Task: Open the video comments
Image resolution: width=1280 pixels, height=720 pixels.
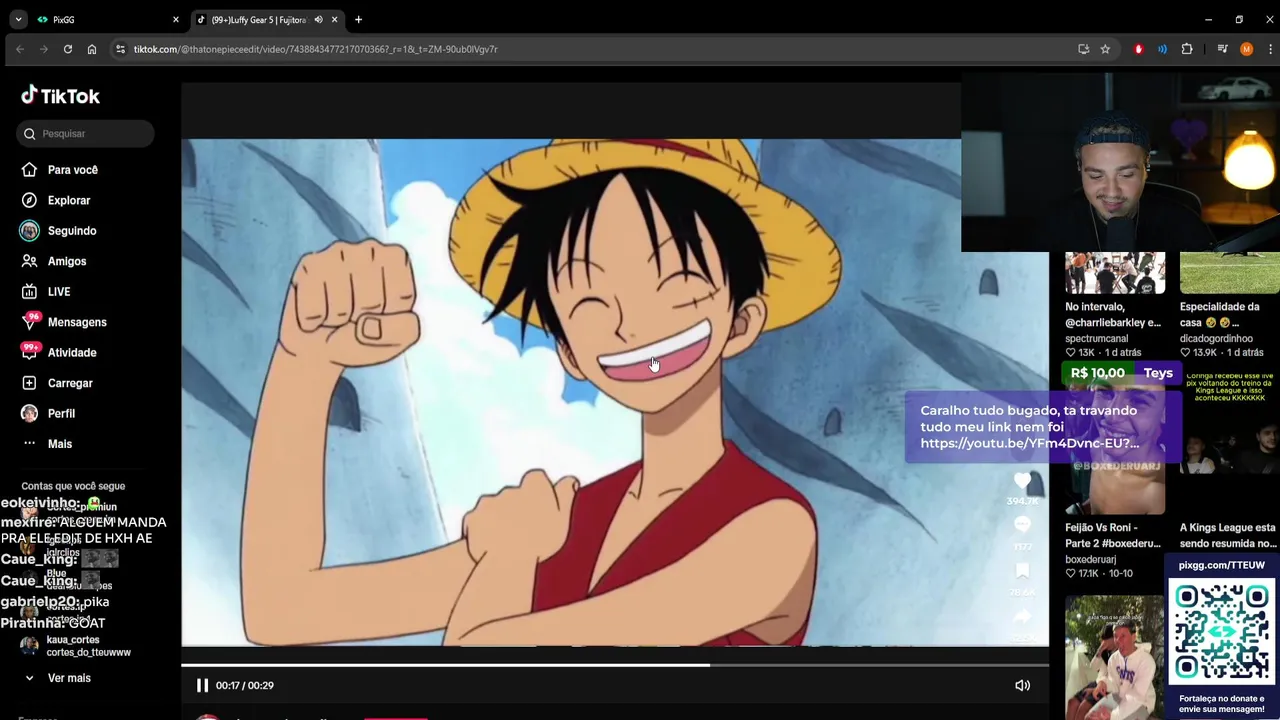Action: [x=1022, y=525]
